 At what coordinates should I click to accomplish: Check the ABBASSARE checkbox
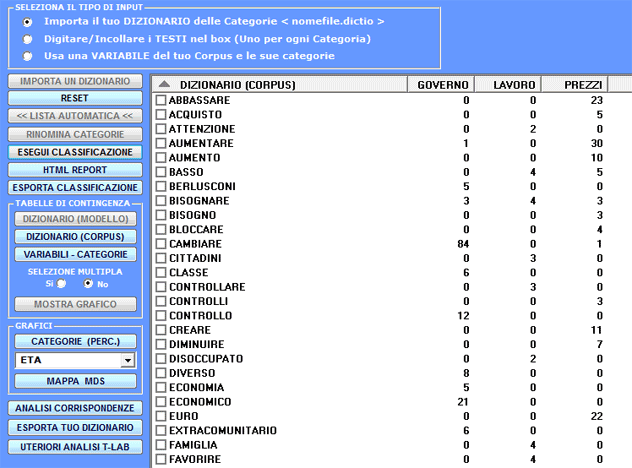point(161,100)
